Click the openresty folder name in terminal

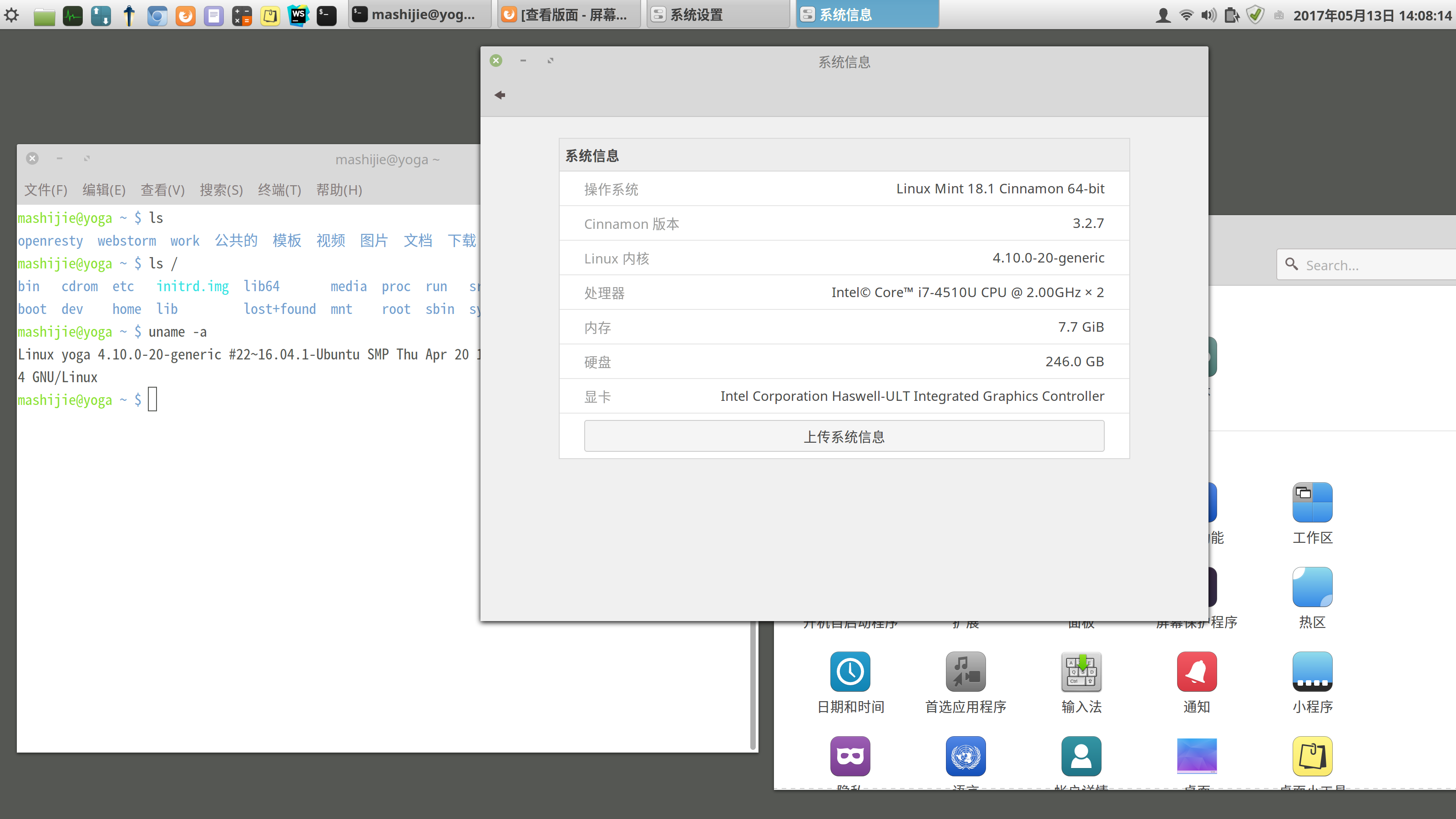point(51,241)
